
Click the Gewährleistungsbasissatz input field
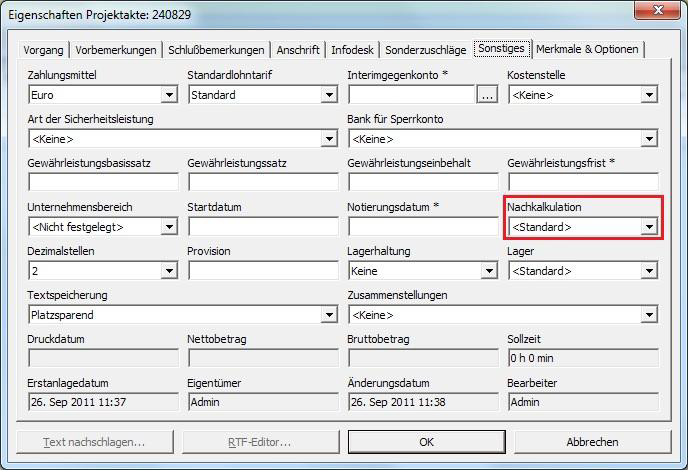103,183
